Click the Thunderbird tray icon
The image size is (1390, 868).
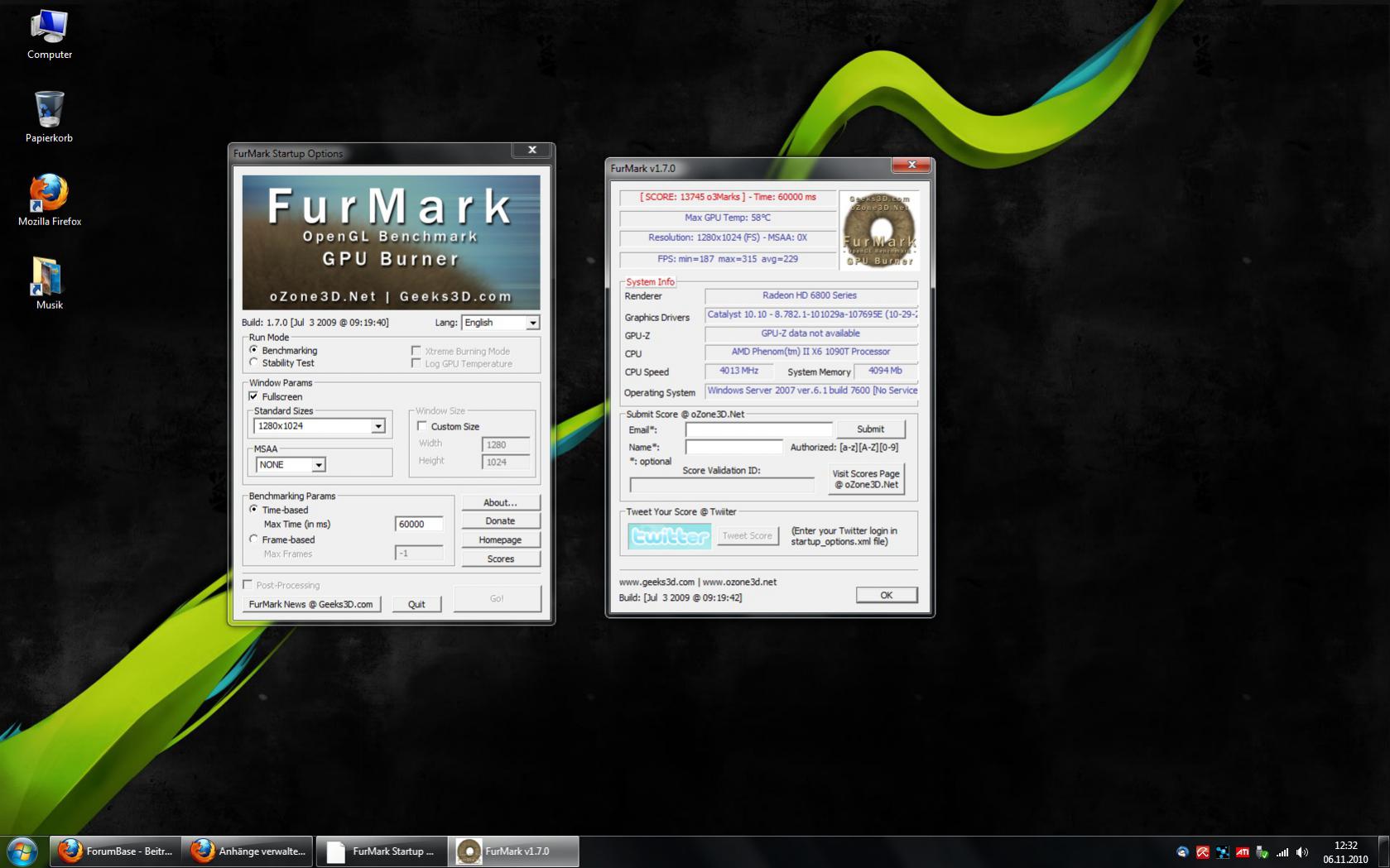[x=1182, y=852]
